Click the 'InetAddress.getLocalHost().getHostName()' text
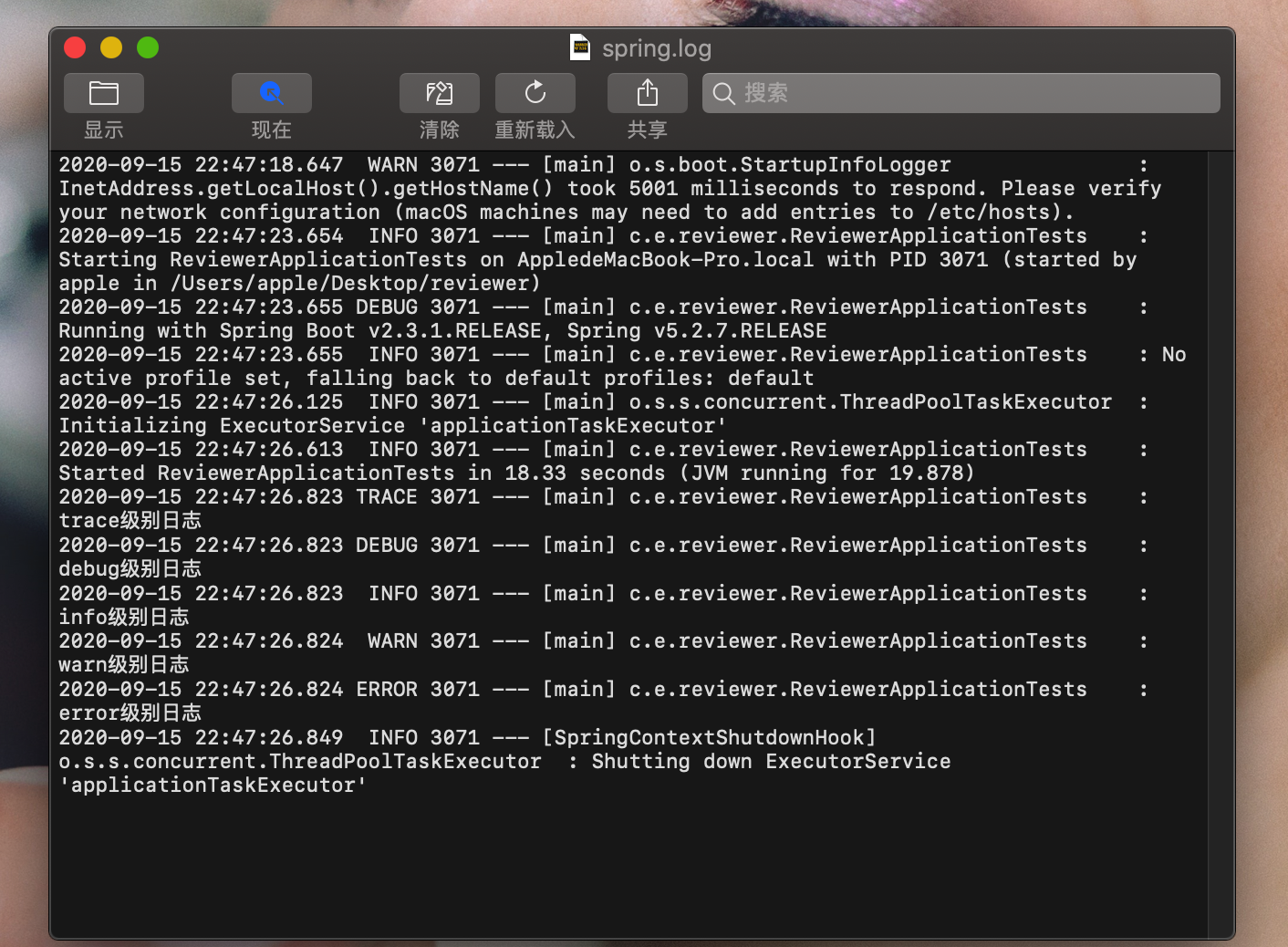This screenshot has height=947, width=1288. (x=306, y=189)
